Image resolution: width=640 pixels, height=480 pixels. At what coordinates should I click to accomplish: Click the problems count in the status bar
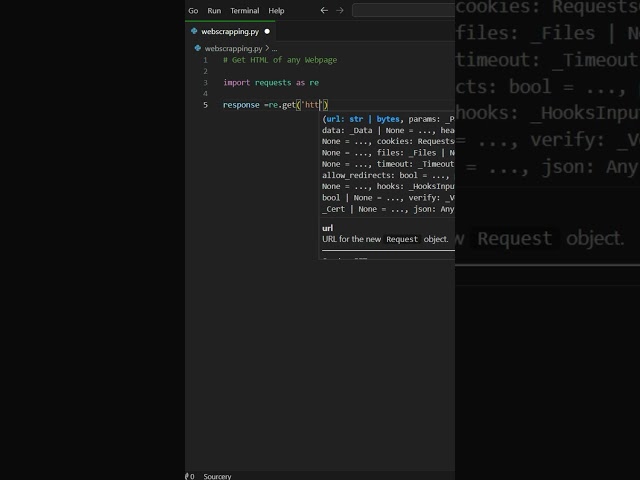click(x=190, y=476)
